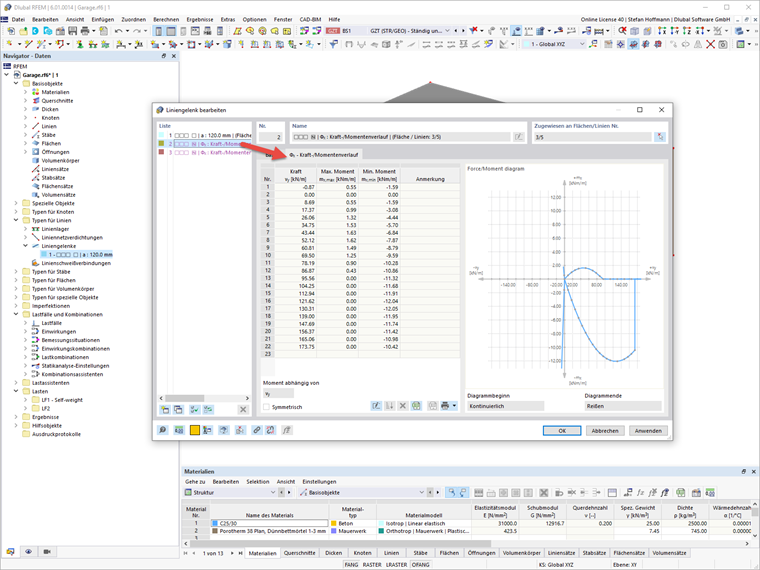Click the Diagrammende field showing Reißen
The height and width of the screenshot is (570, 760).
tap(623, 406)
